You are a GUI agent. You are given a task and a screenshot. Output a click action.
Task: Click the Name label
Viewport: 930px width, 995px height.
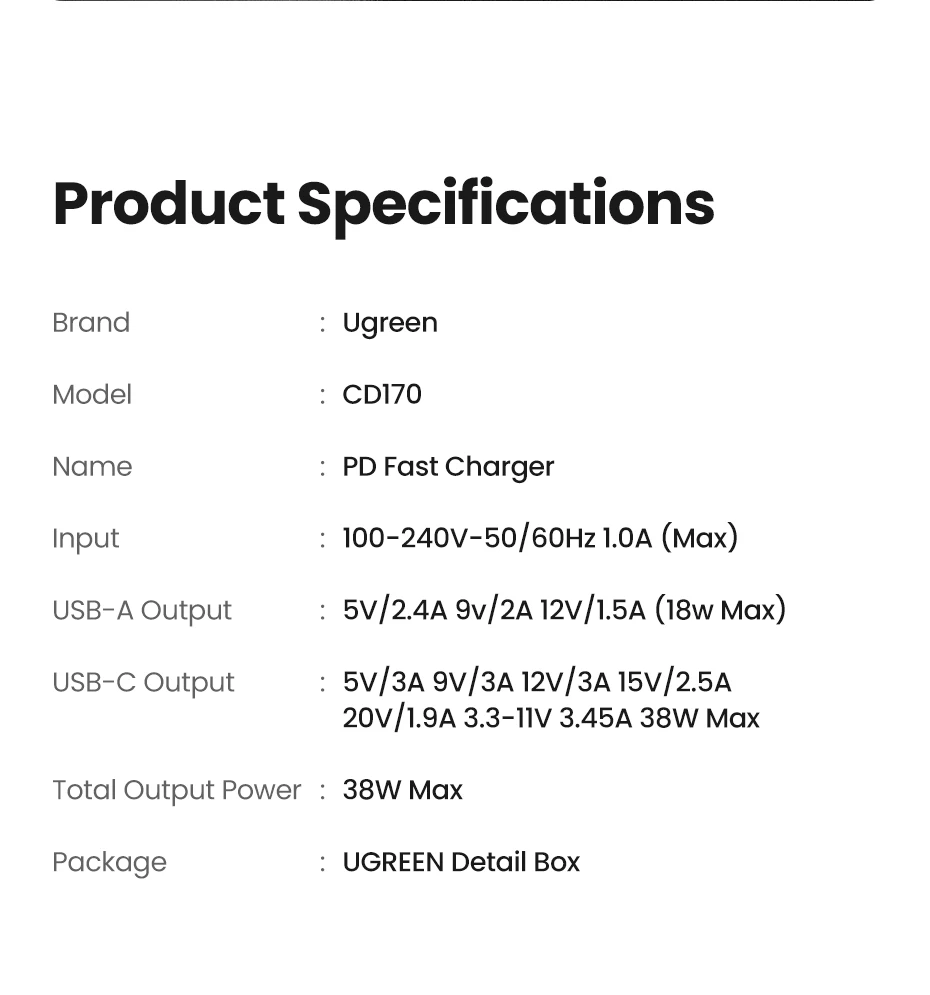coord(92,467)
